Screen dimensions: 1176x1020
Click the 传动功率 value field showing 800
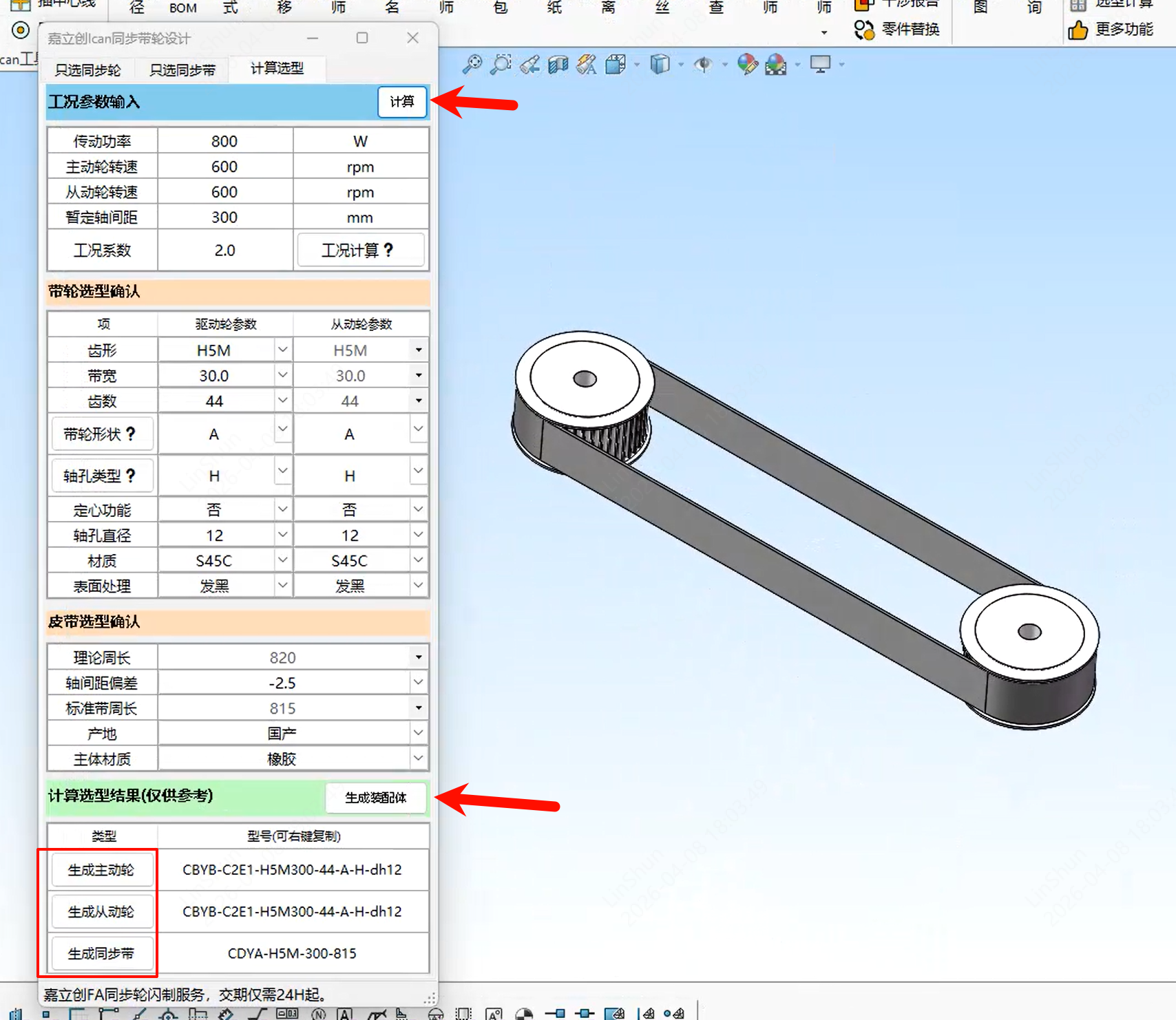click(x=224, y=142)
